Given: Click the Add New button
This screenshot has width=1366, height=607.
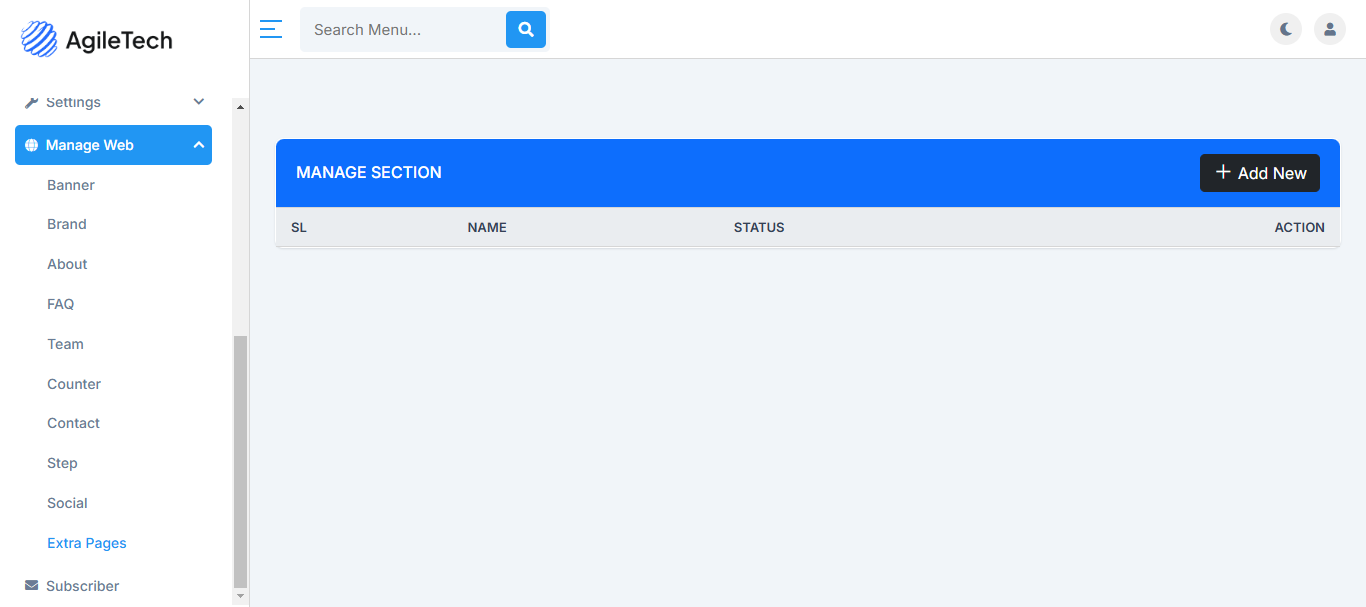Looking at the screenshot, I should click(1260, 173).
